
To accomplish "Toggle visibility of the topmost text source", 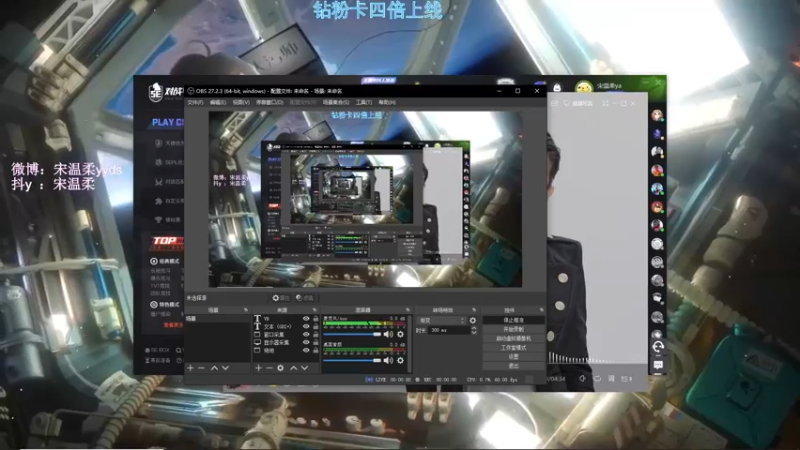I will 306,318.
